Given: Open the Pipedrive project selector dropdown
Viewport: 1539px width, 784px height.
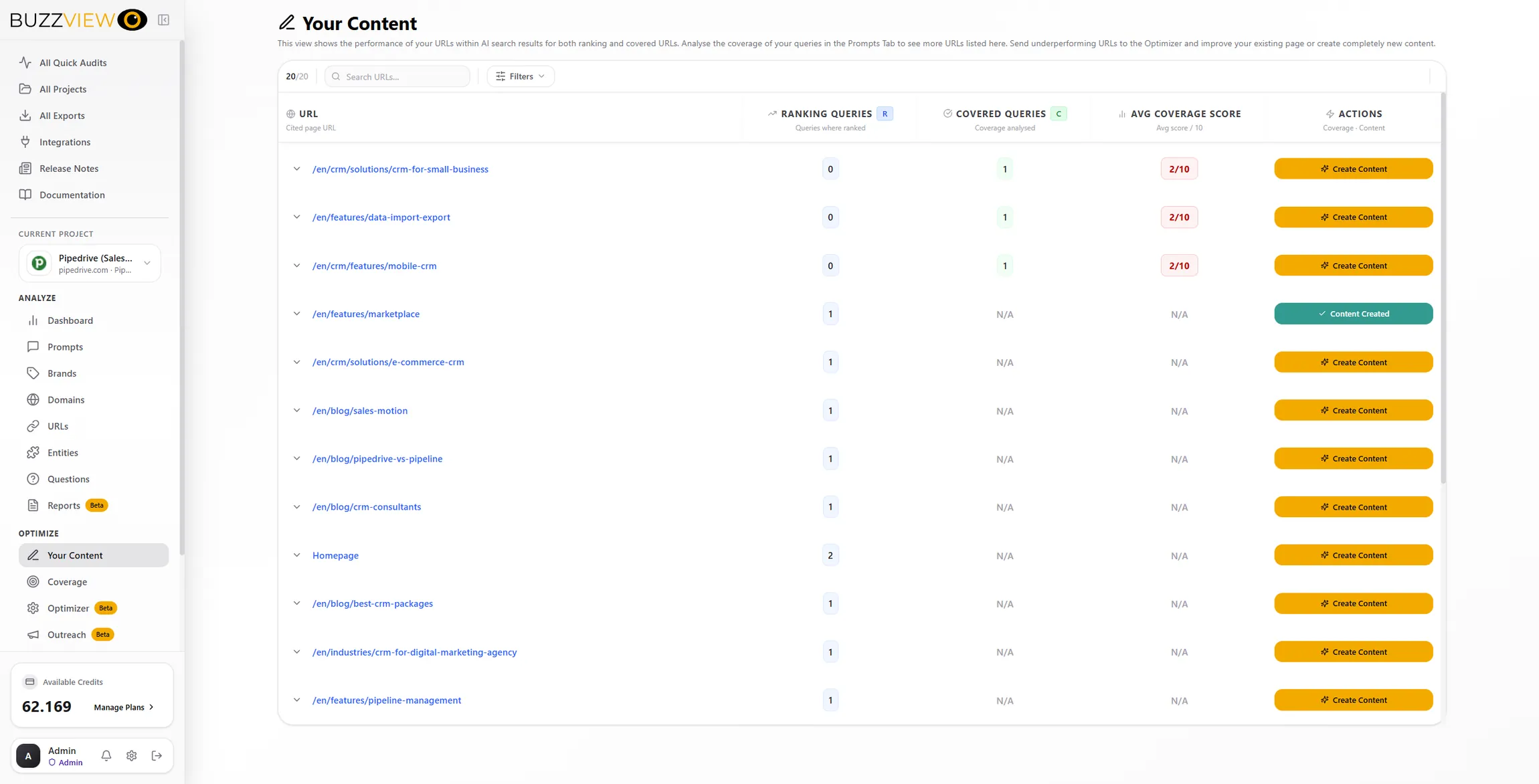Looking at the screenshot, I should [90, 264].
